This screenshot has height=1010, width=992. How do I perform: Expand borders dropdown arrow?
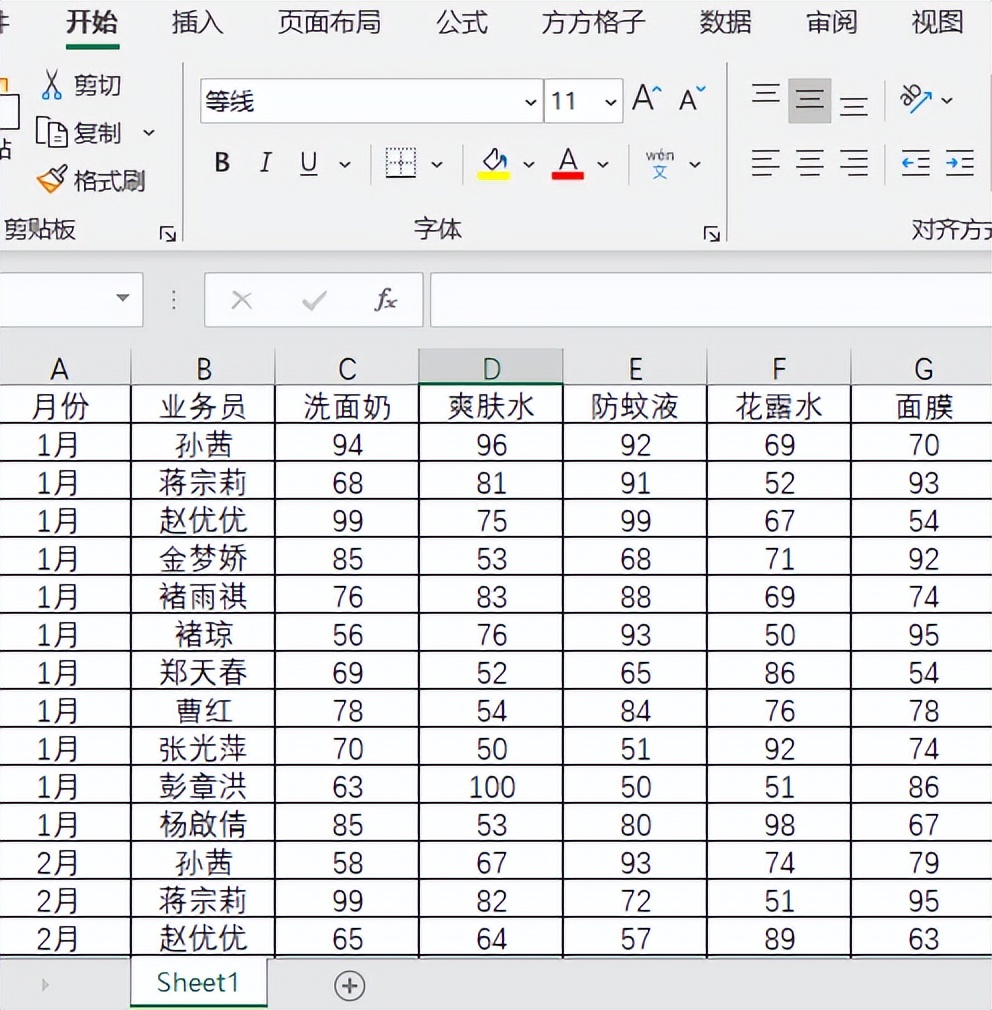pos(437,165)
